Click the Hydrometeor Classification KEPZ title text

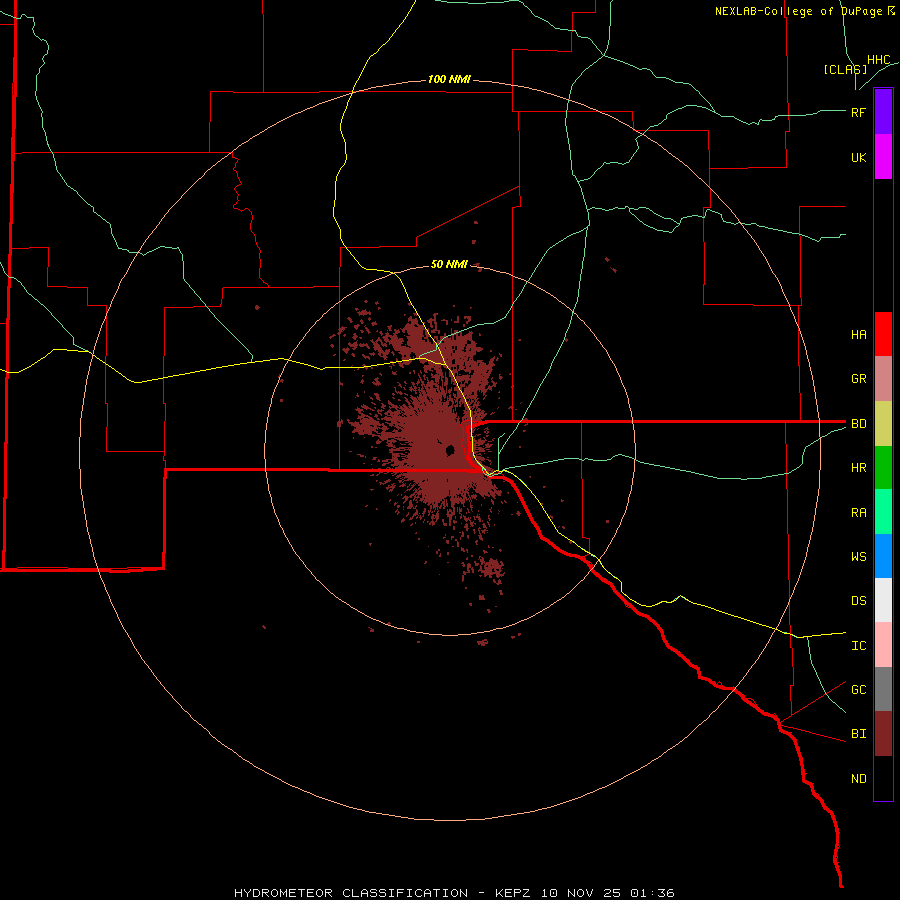454,893
